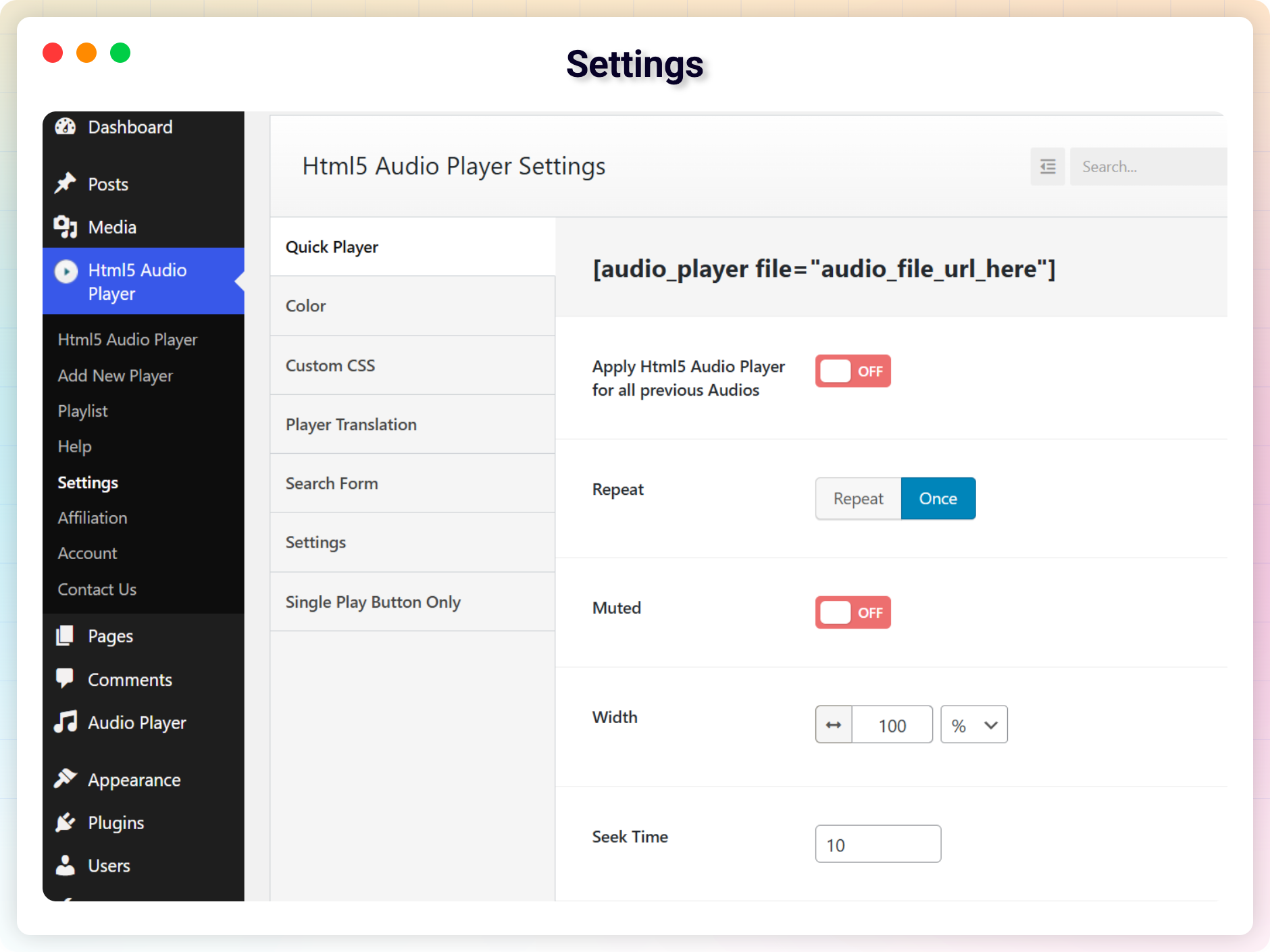Open the Account submenu link
1270x952 pixels.
point(87,553)
